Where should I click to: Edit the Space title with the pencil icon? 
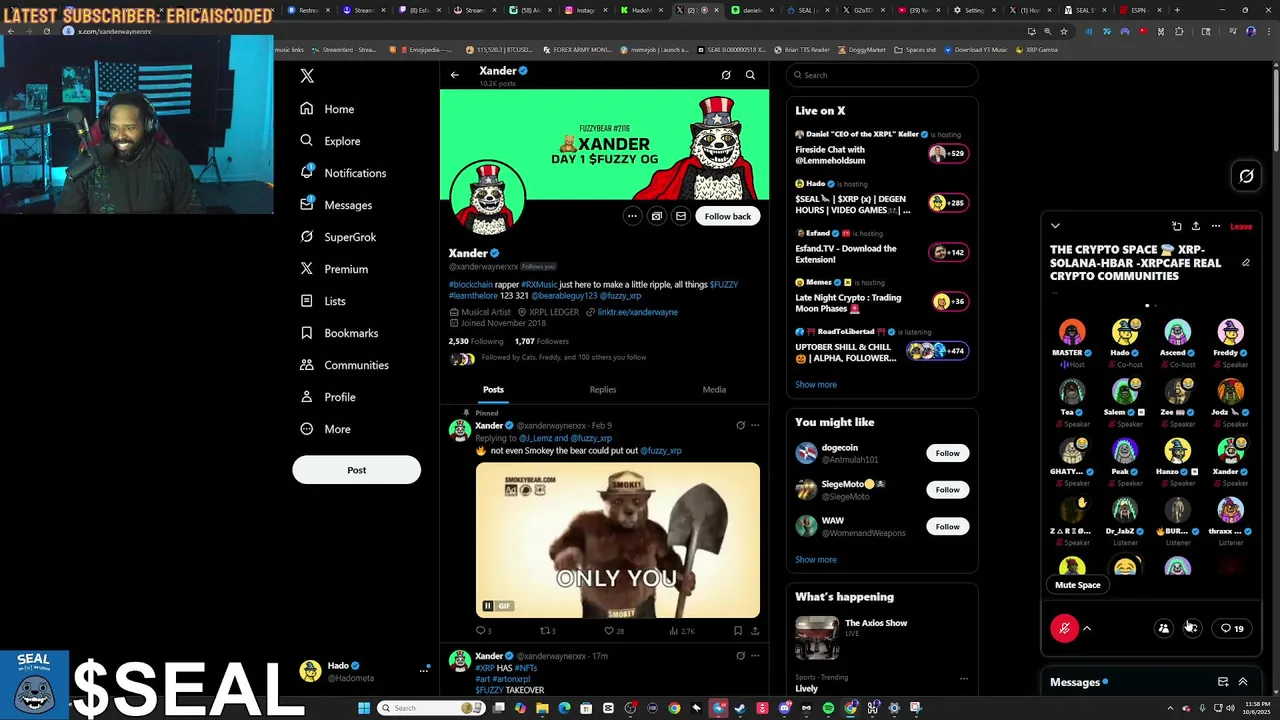coord(1246,263)
